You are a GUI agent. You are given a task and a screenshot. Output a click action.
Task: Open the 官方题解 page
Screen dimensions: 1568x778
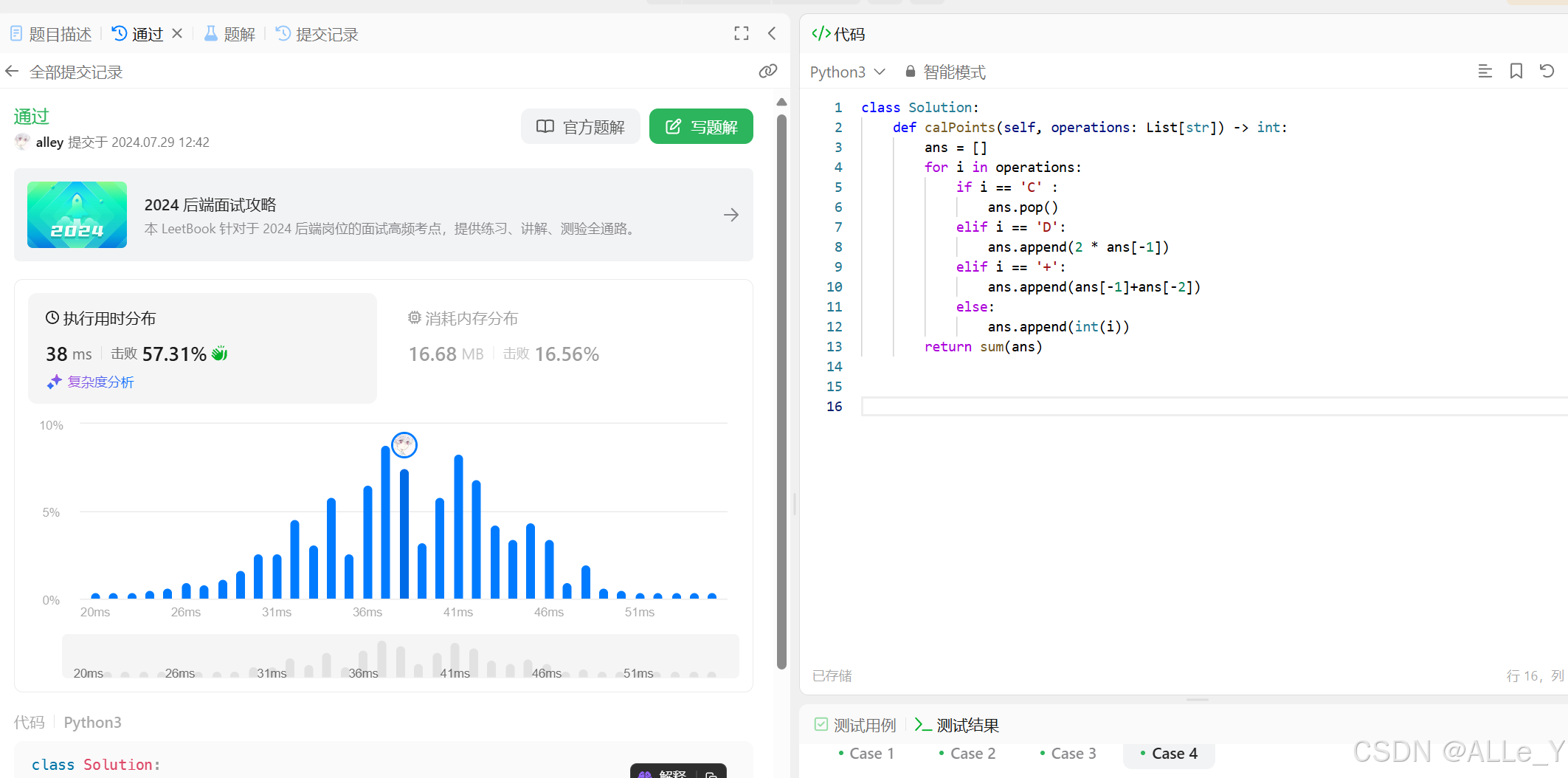pos(580,125)
